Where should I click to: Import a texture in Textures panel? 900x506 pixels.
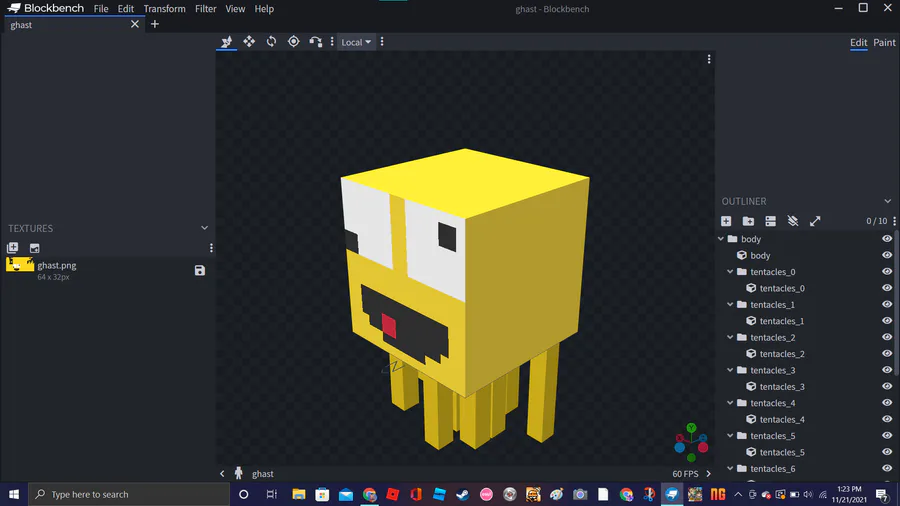pos(13,248)
